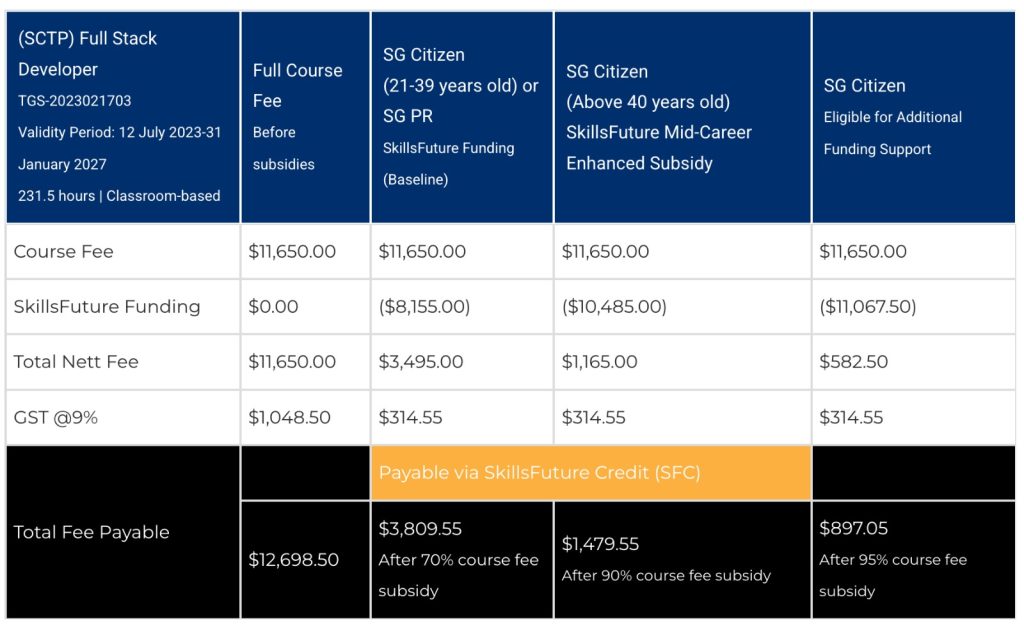
Task: Click the Full Course Fee column header
Action: [305, 117]
